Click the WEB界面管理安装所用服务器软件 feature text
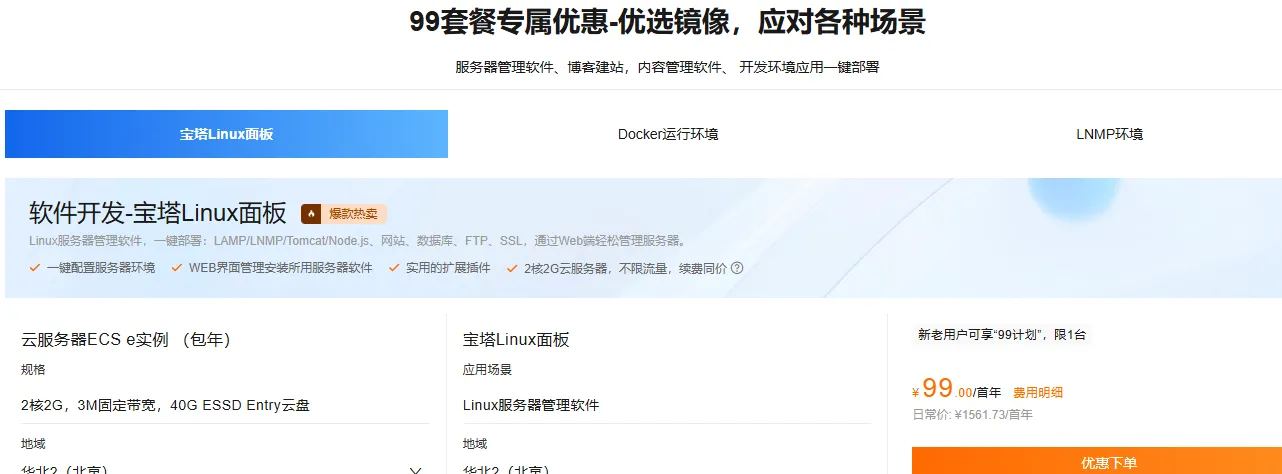 pos(280,268)
